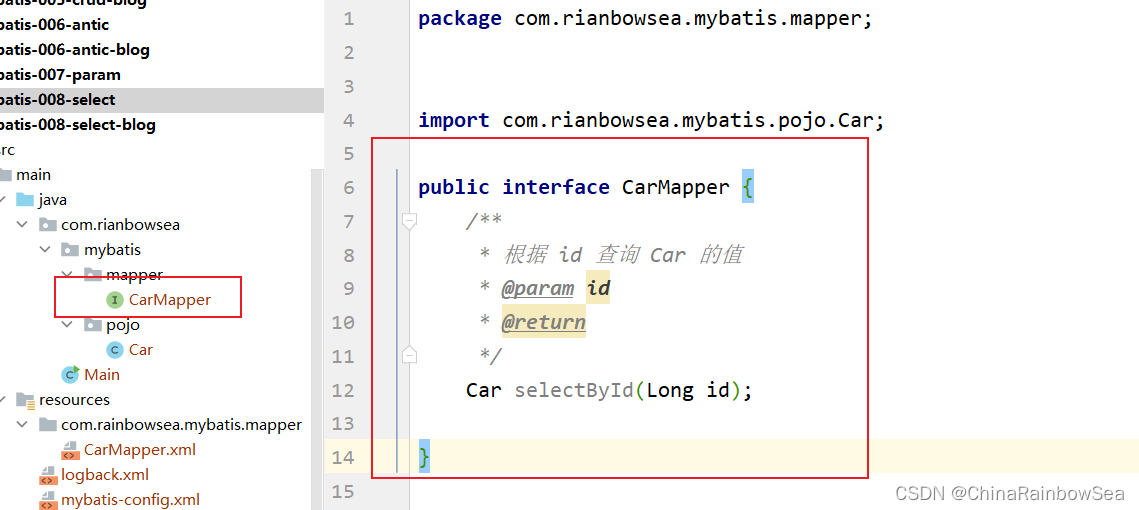Screen dimensions: 1139x510
Task: Click line number 12 in the gutter
Action: 343,391
